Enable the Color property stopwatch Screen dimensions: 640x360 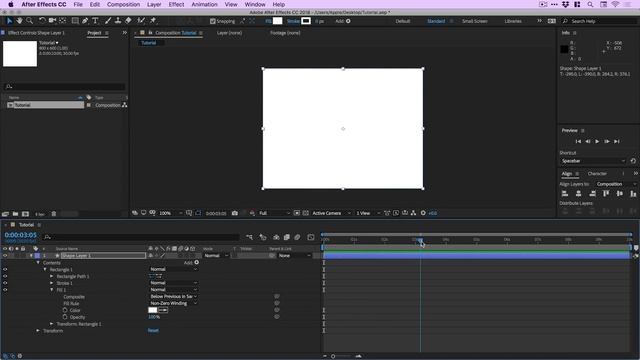click(65, 310)
